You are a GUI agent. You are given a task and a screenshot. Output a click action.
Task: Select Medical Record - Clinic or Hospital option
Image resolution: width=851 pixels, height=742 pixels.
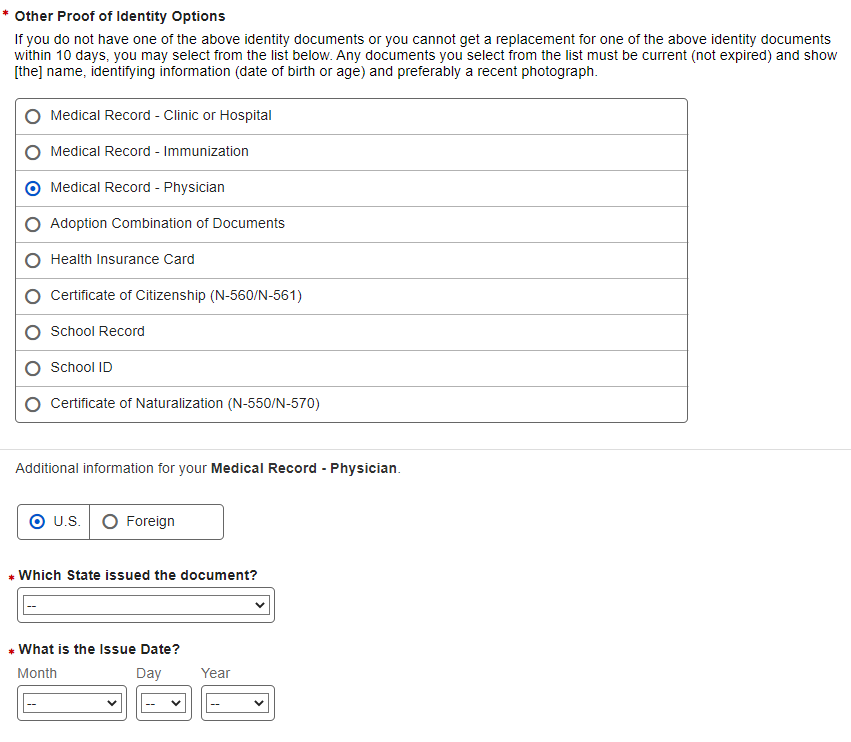coord(33,116)
